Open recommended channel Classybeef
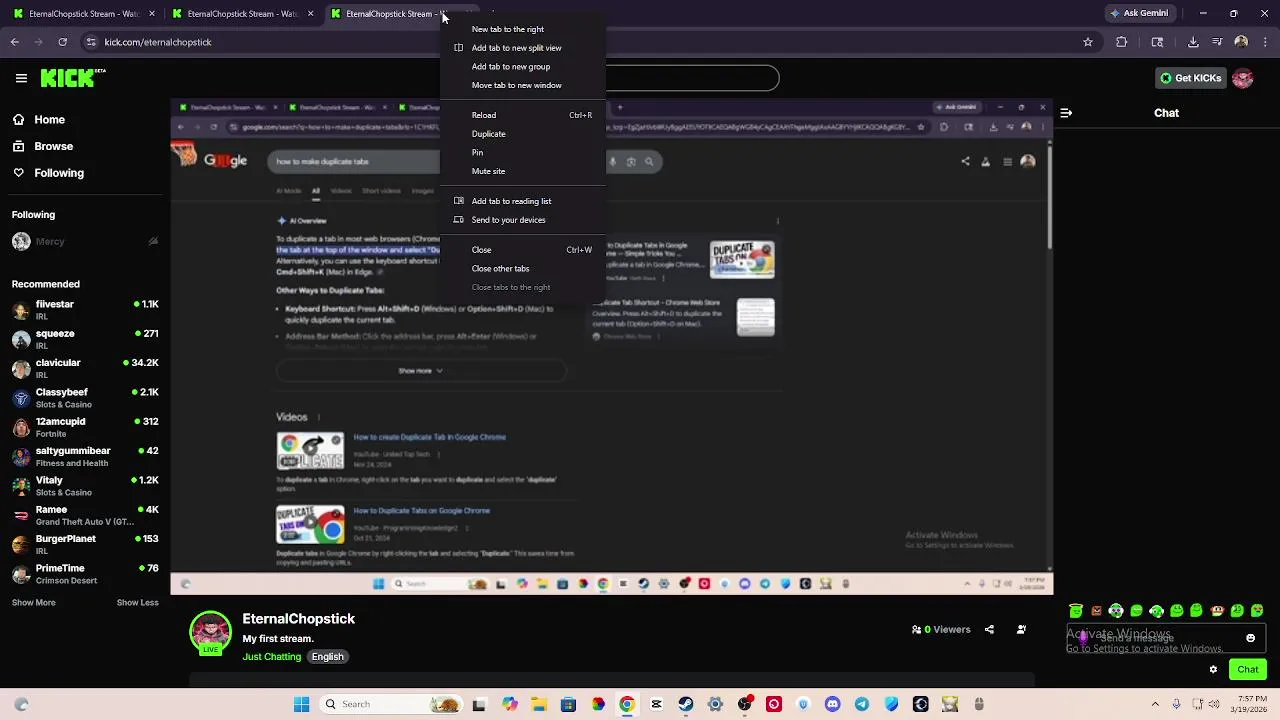 (84, 398)
